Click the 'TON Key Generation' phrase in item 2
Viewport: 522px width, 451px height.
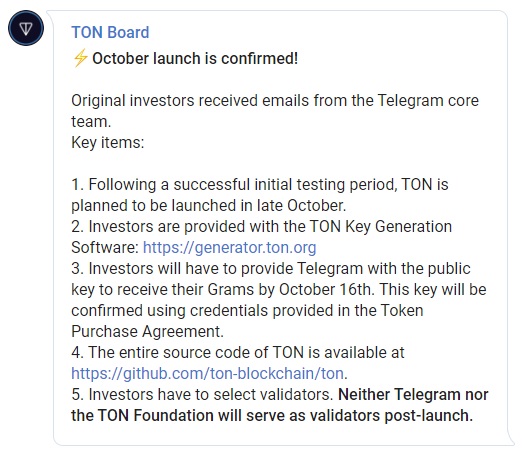[381, 227]
